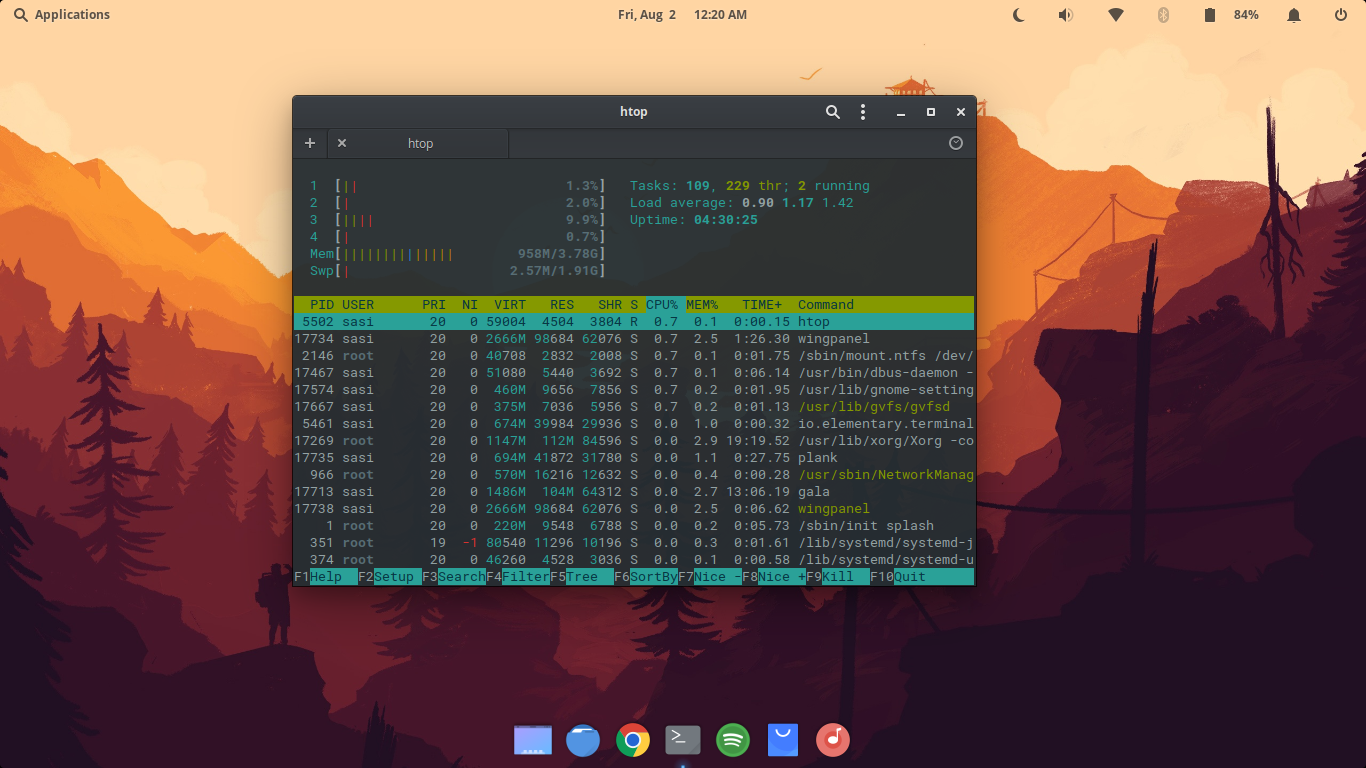Image resolution: width=1366 pixels, height=768 pixels.
Task: Select the gala process row in htop
Action: click(x=600, y=491)
